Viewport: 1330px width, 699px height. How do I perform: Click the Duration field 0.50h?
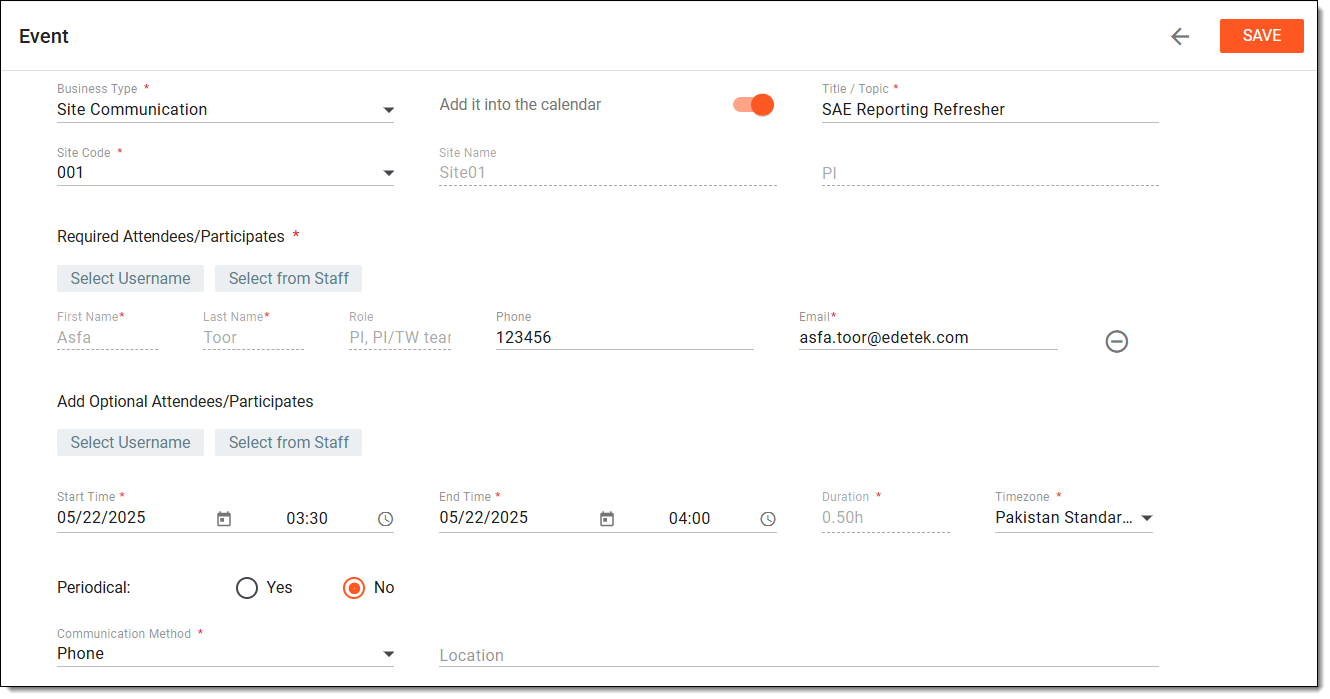tap(885, 518)
